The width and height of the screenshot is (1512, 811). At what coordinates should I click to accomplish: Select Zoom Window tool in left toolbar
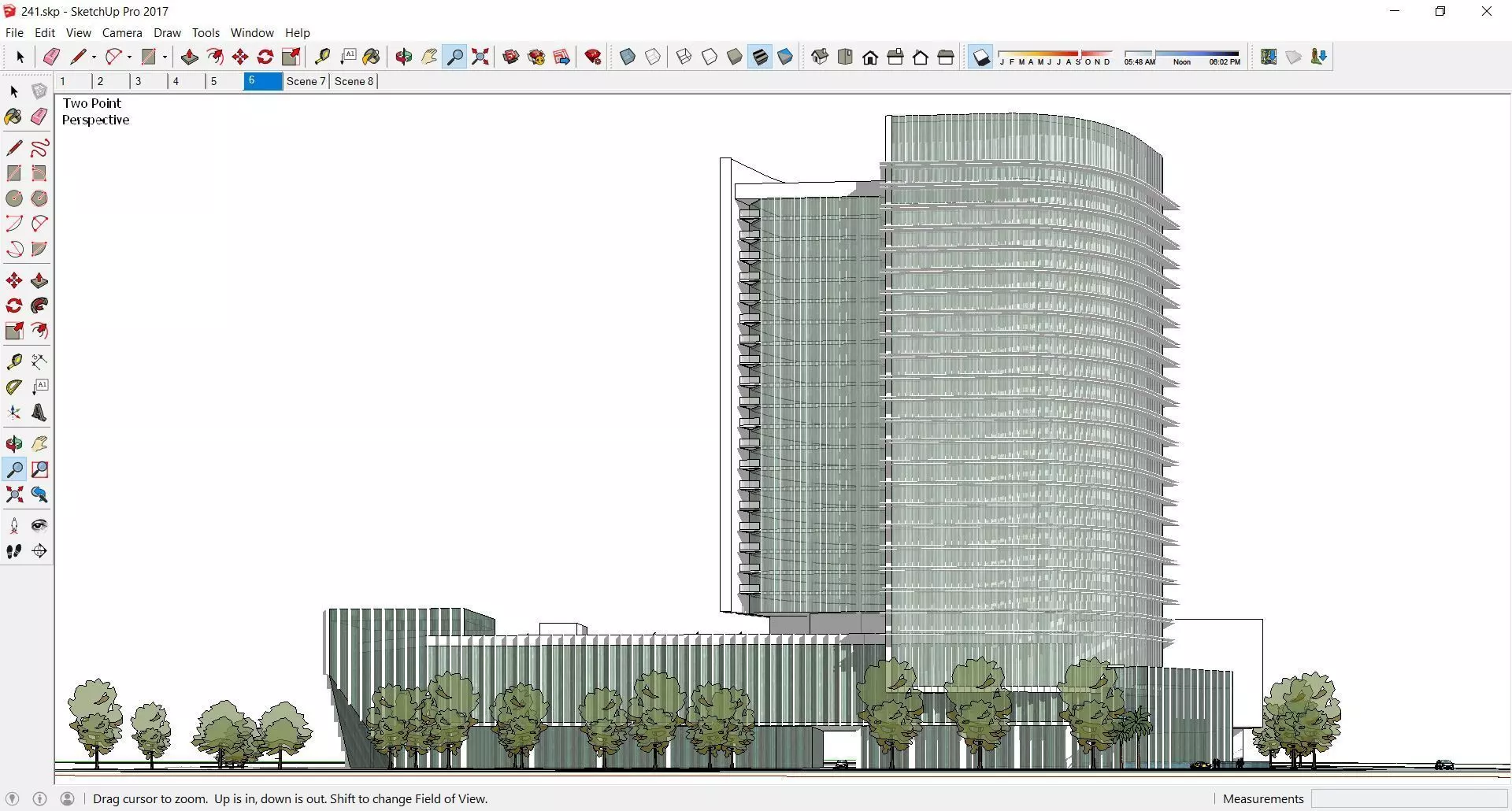(39, 469)
